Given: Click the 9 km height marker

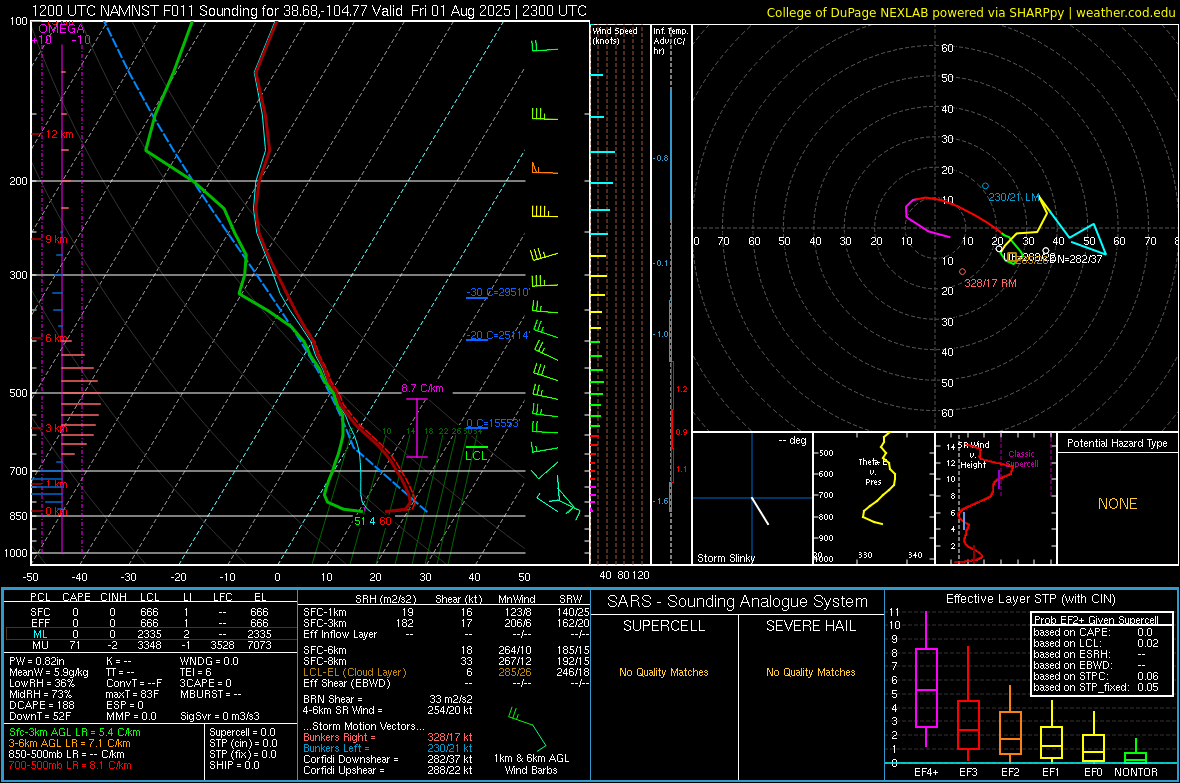Looking at the screenshot, I should (56, 239).
